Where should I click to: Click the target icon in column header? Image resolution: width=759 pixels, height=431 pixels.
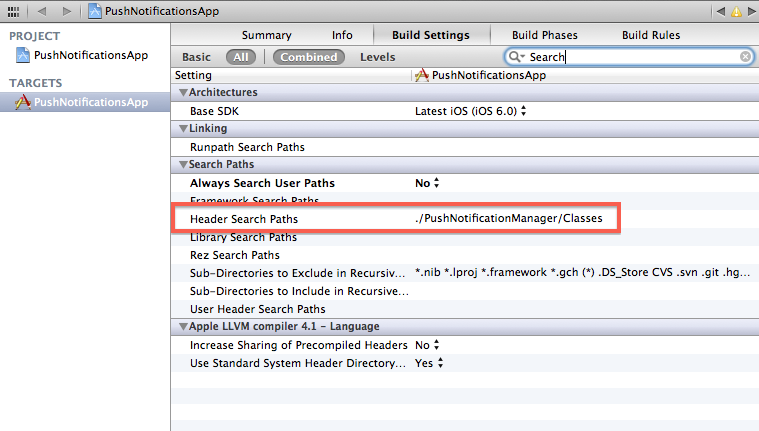click(x=422, y=75)
